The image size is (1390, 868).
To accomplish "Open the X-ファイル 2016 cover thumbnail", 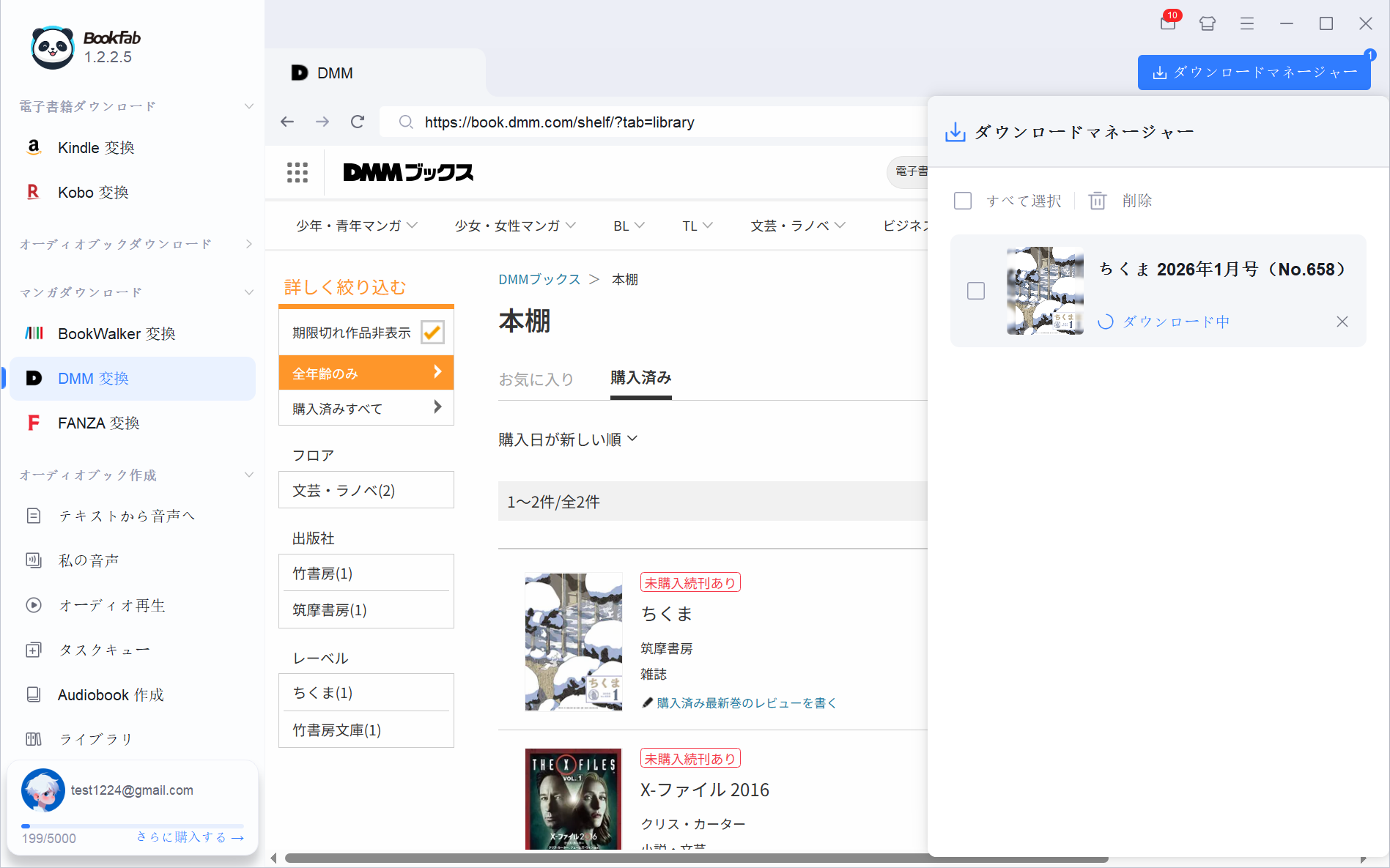I will click(573, 798).
